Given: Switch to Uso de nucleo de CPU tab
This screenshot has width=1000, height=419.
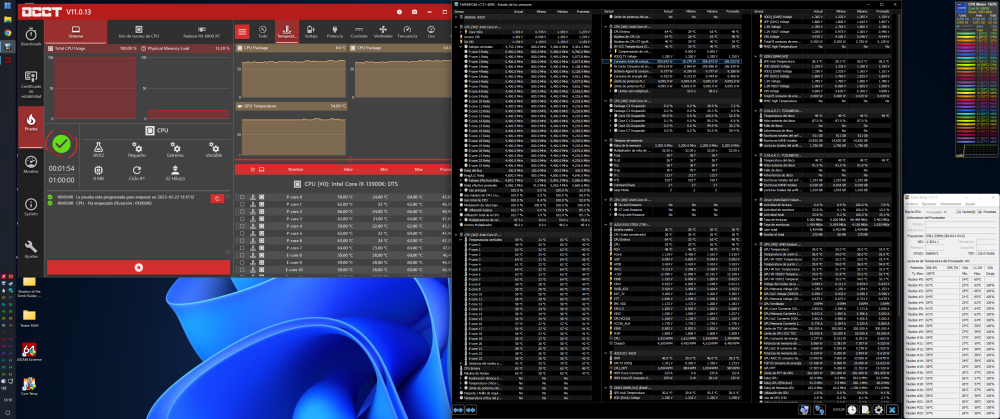Looking at the screenshot, I should (x=138, y=31).
